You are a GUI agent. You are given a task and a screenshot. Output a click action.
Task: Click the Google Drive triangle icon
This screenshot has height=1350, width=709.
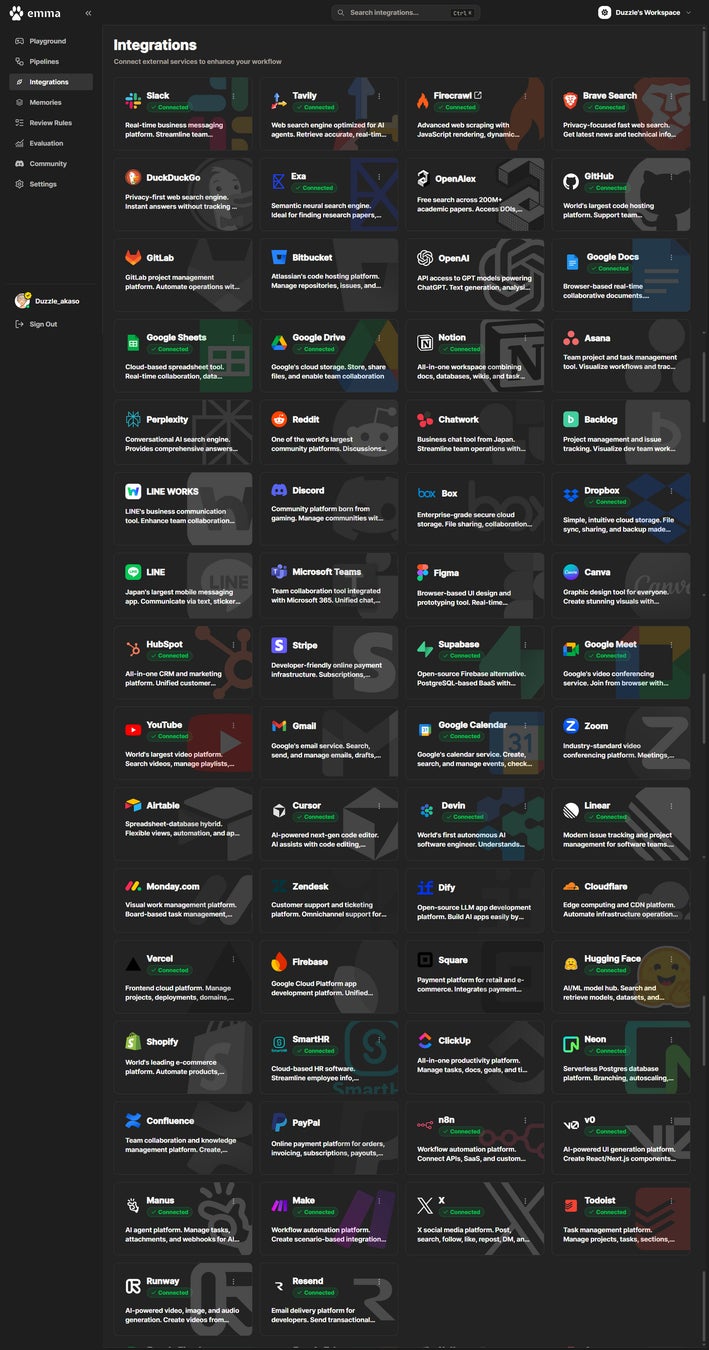(x=279, y=343)
